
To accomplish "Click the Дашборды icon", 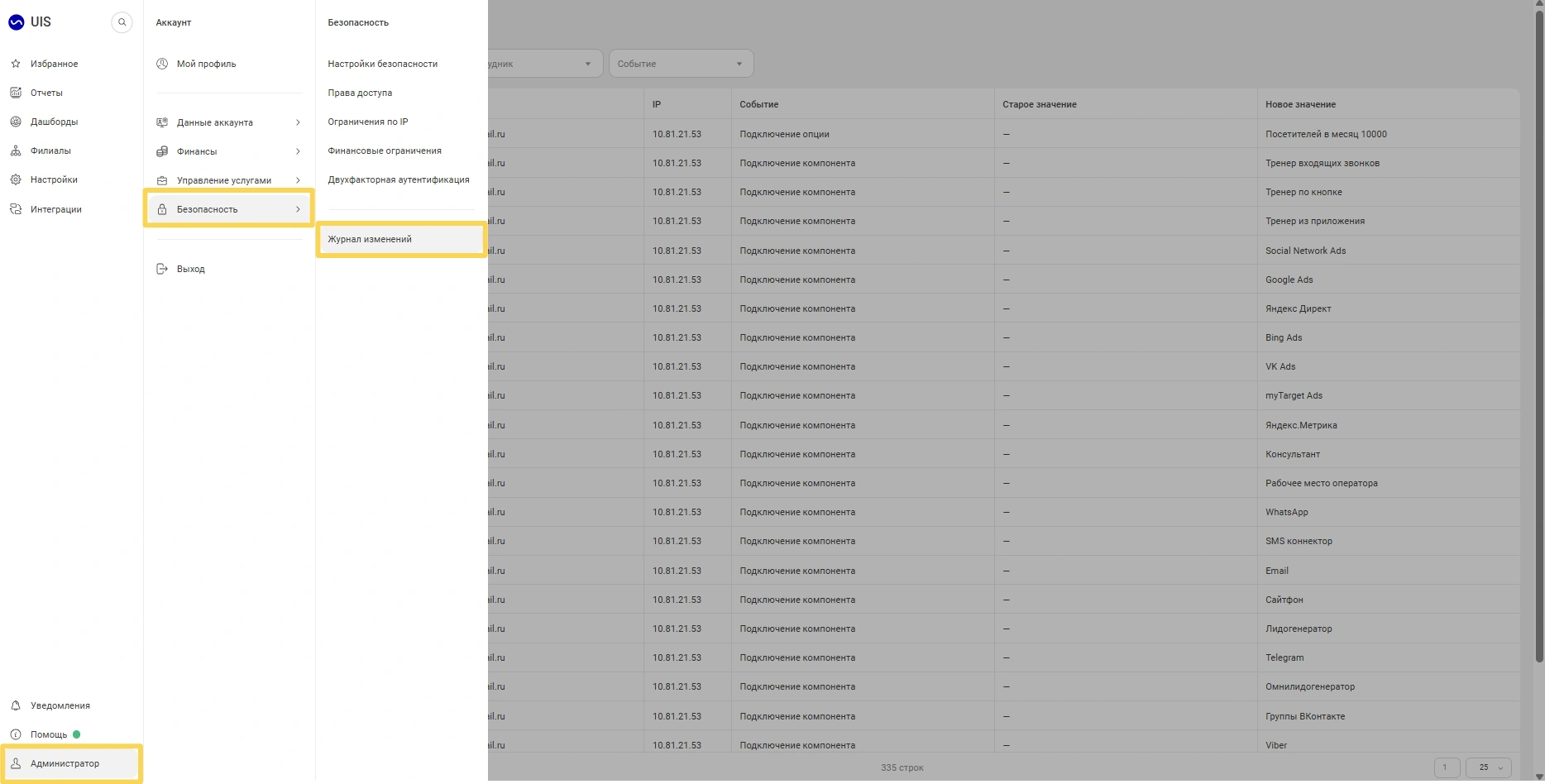I will [16, 122].
